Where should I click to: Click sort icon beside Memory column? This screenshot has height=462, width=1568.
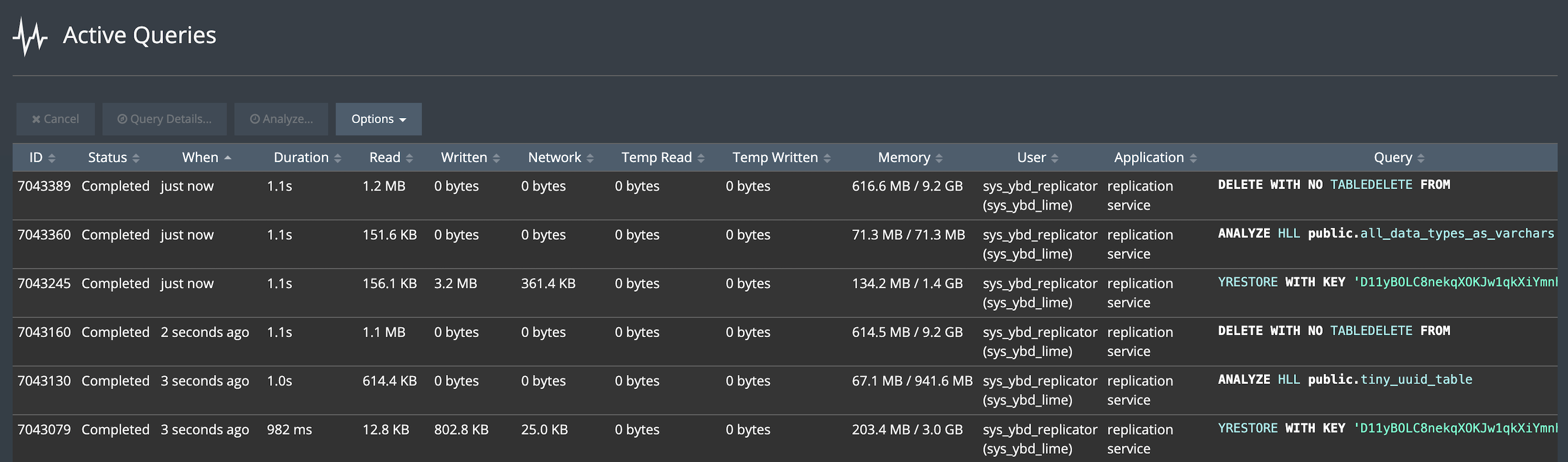pos(939,158)
